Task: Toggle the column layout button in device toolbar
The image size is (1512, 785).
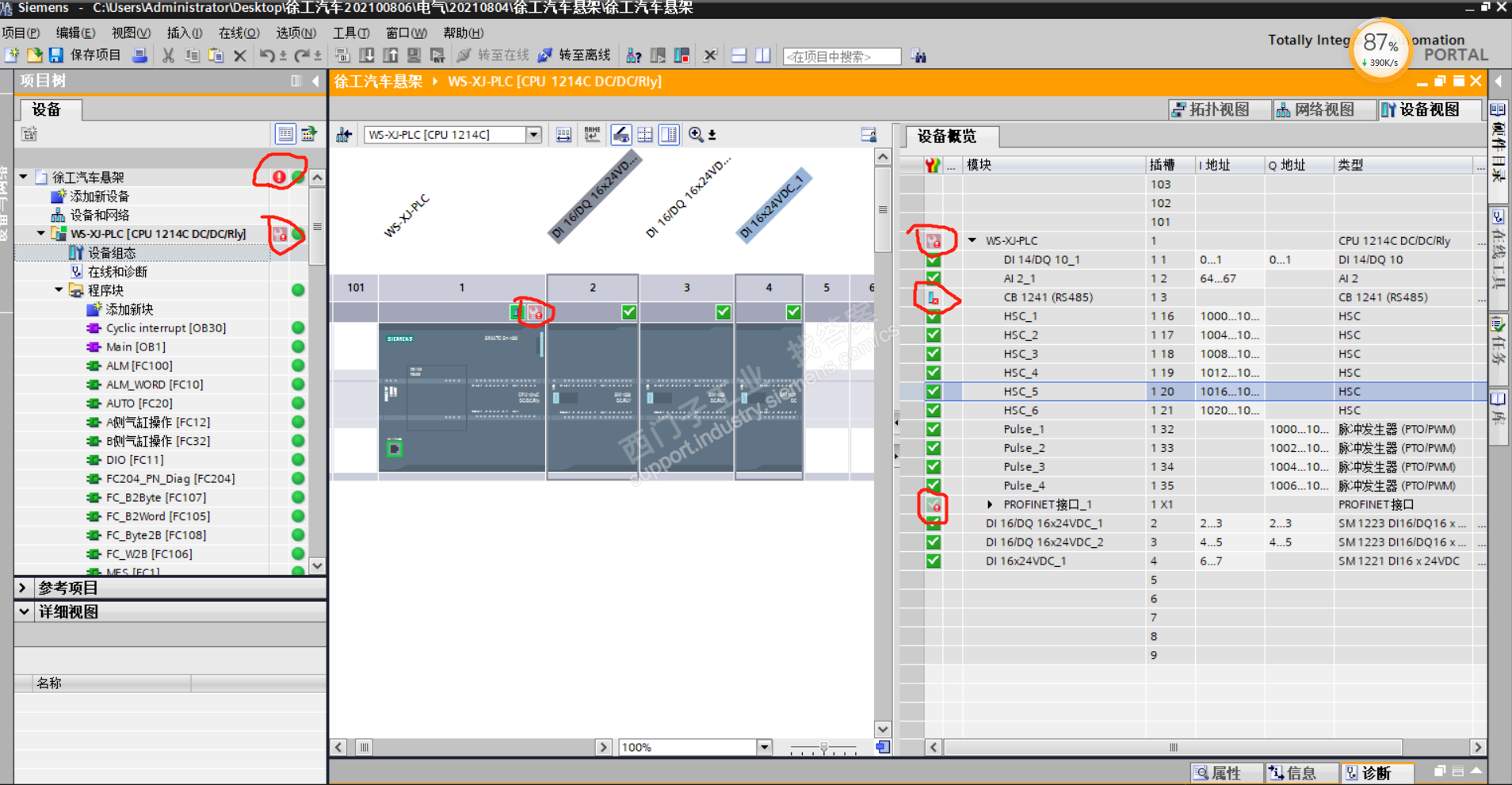Action: click(670, 135)
